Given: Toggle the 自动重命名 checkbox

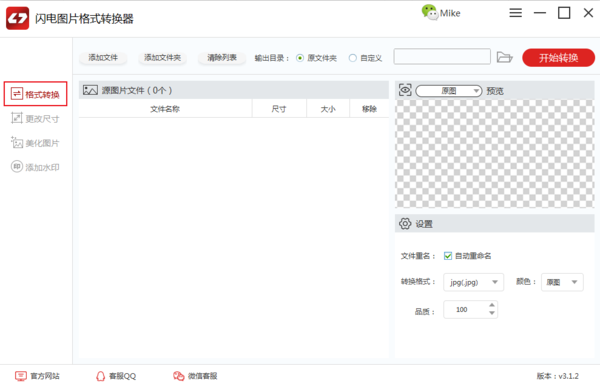Looking at the screenshot, I should coord(448,256).
